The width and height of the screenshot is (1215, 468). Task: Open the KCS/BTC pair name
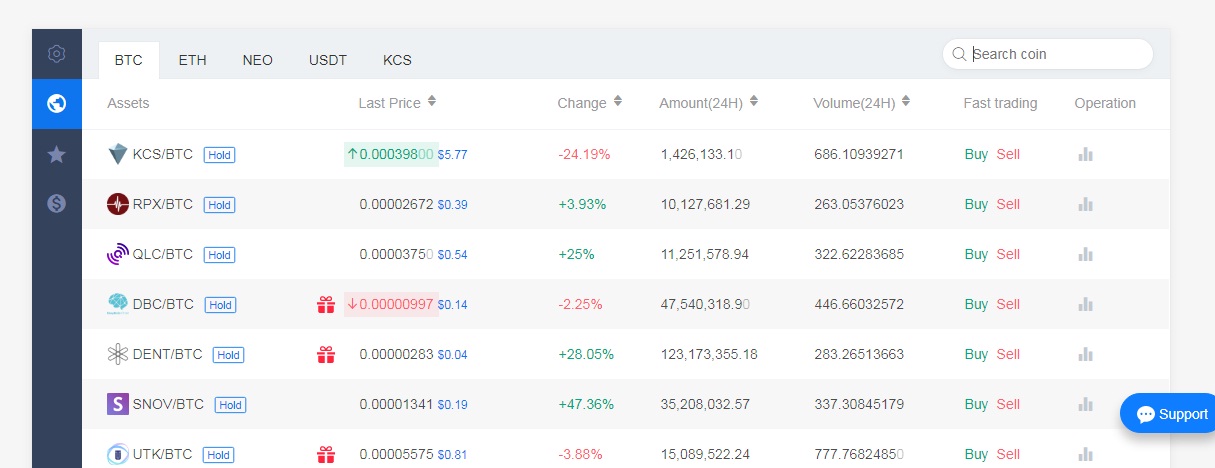point(163,154)
